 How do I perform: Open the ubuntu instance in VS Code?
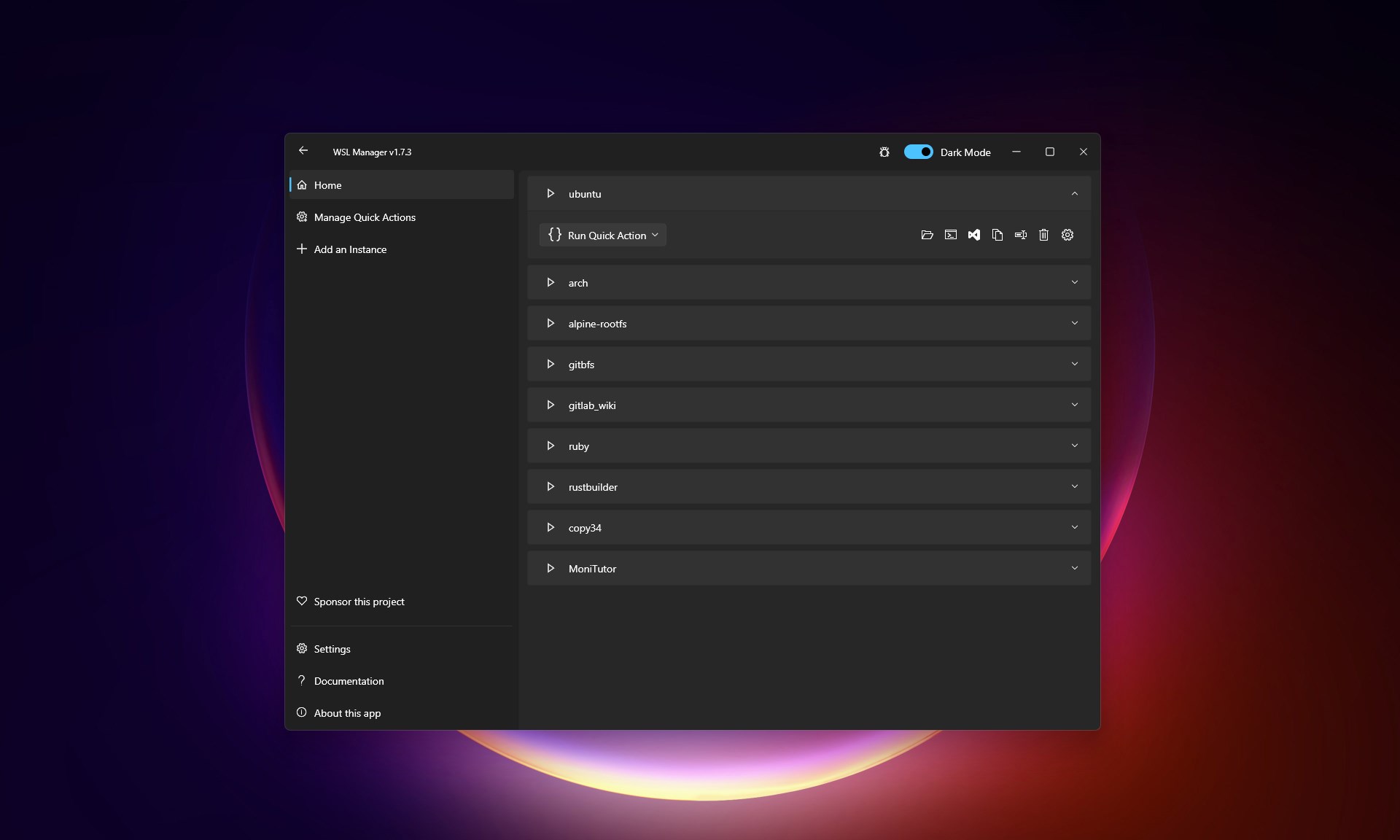[x=974, y=235]
